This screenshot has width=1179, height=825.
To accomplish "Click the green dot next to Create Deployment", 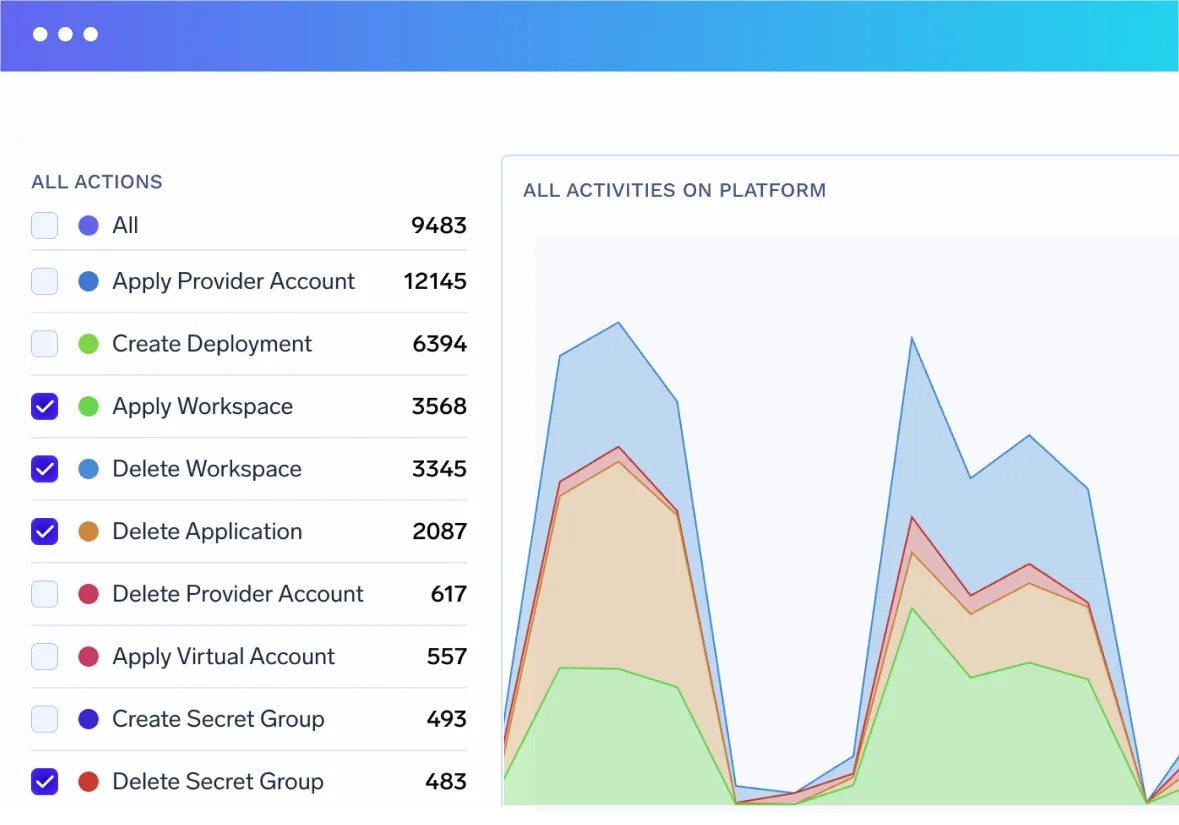I will pos(89,344).
